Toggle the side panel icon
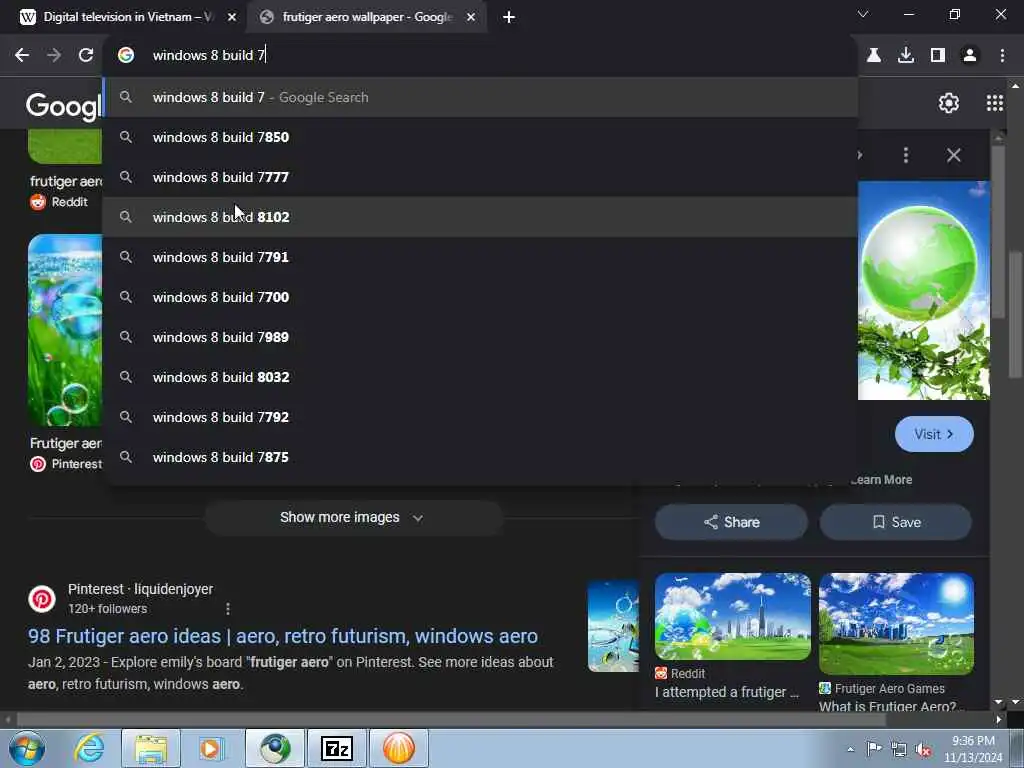Image resolution: width=1024 pixels, height=768 pixels. (938, 56)
